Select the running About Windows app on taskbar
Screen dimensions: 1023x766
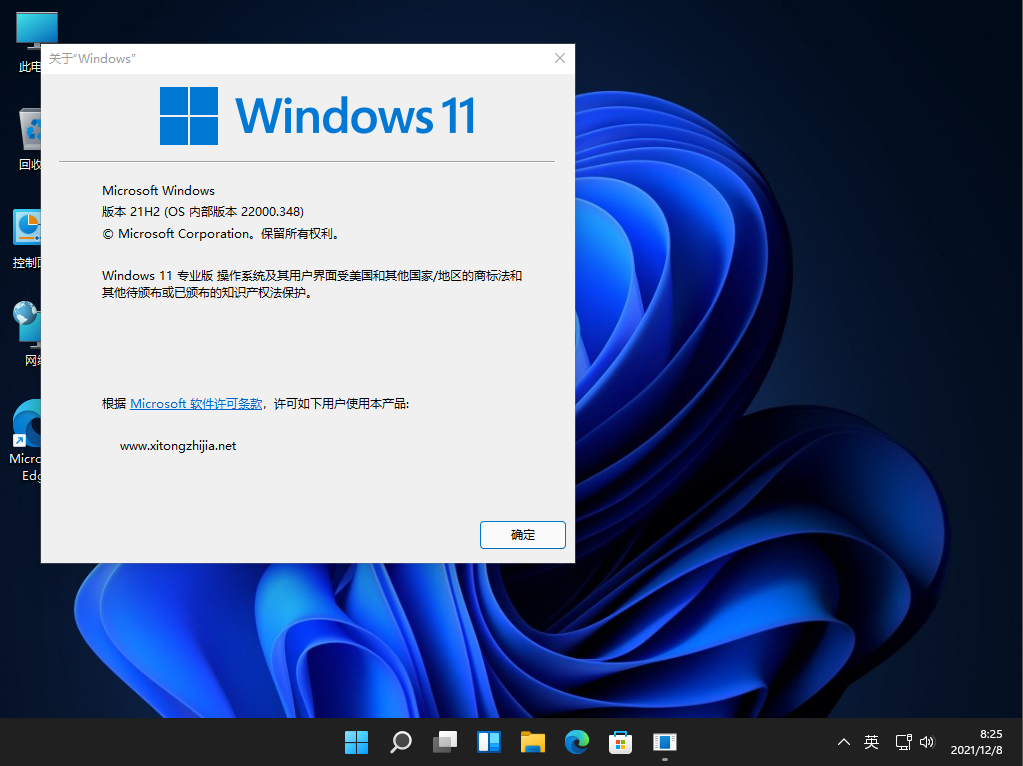tap(664, 742)
